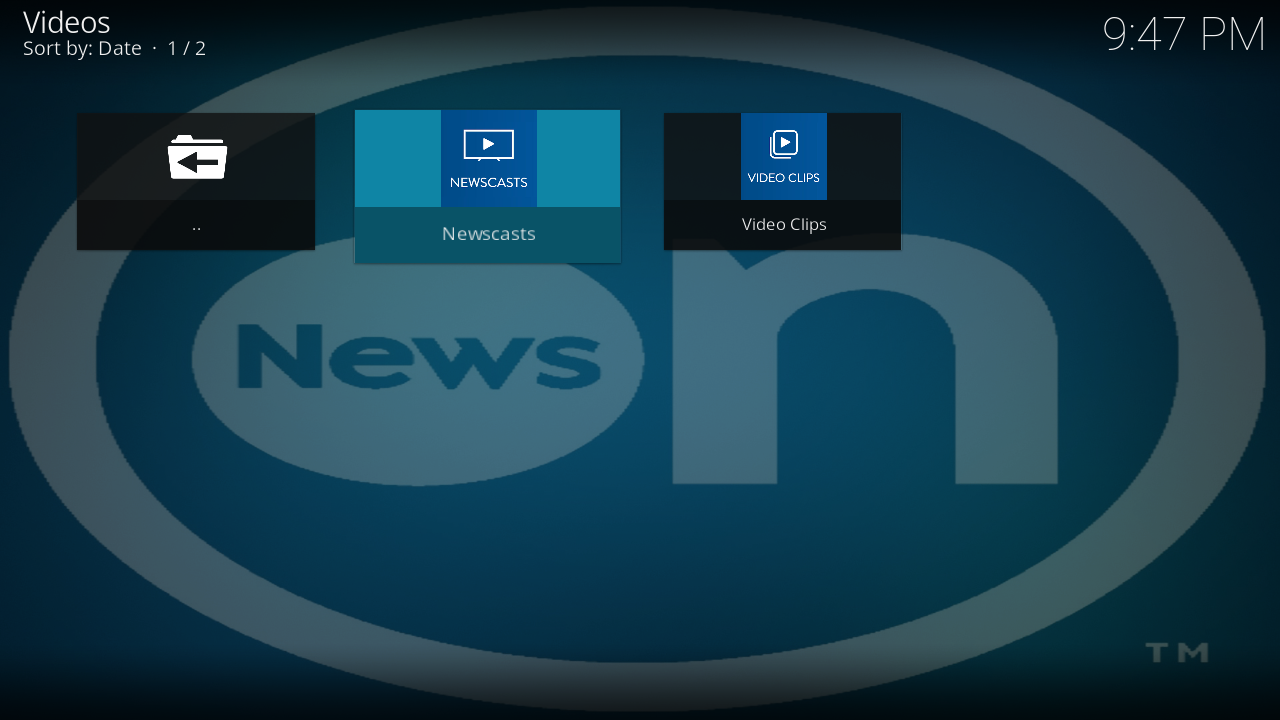Click the News word in the background logo

(x=418, y=357)
